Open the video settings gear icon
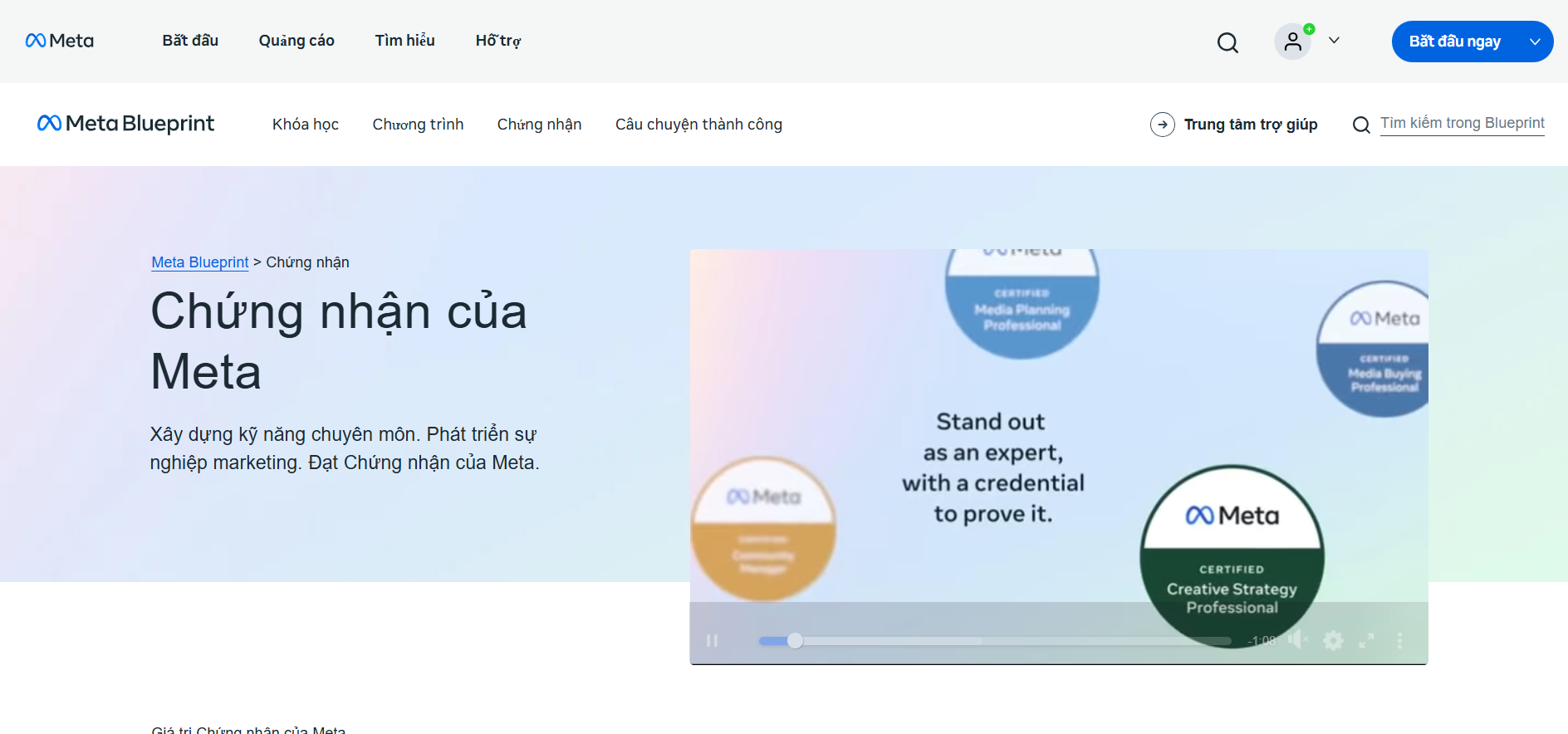 click(1333, 640)
